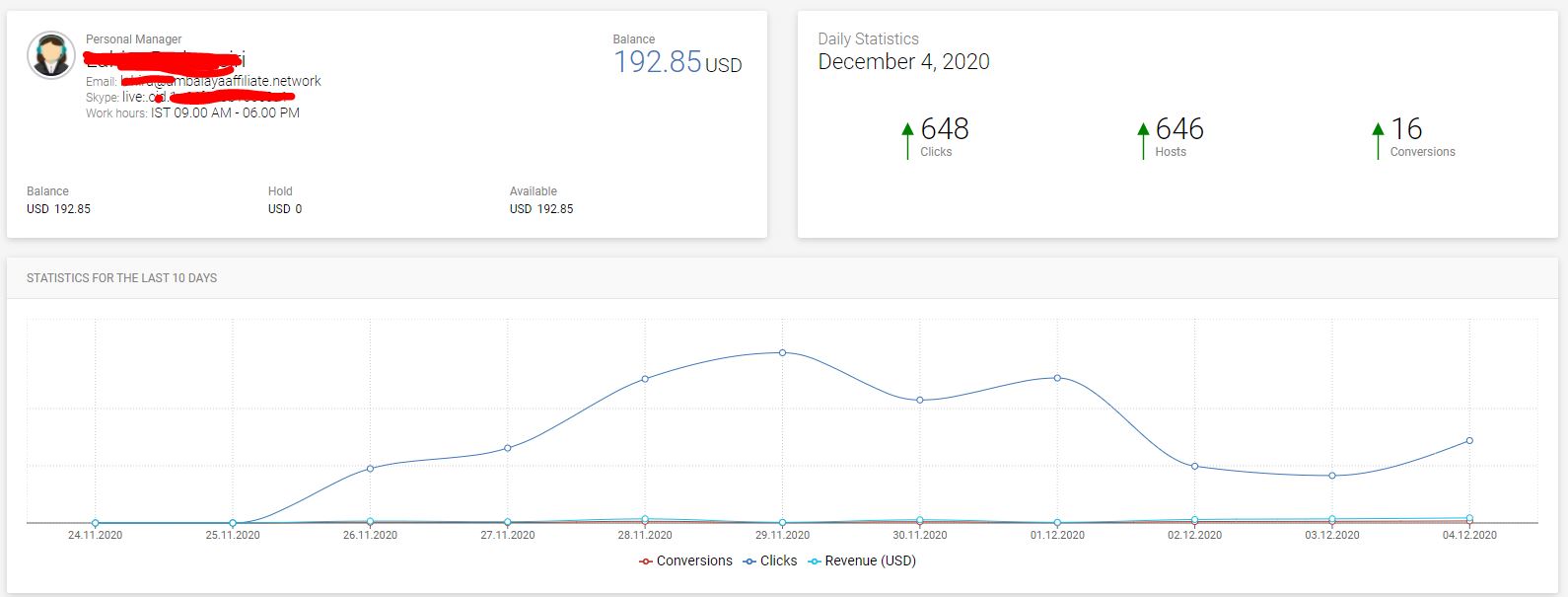
Task: Click the green arrow beside Conversions
Action: (x=1378, y=140)
